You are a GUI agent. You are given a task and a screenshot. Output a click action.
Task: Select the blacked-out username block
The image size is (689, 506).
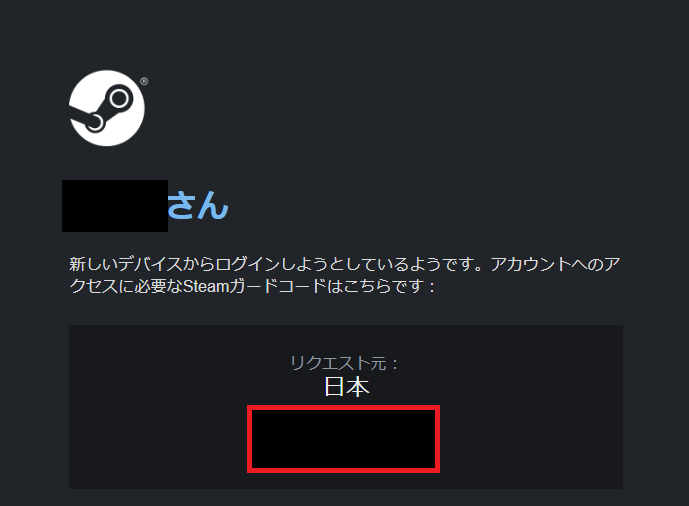(115, 206)
